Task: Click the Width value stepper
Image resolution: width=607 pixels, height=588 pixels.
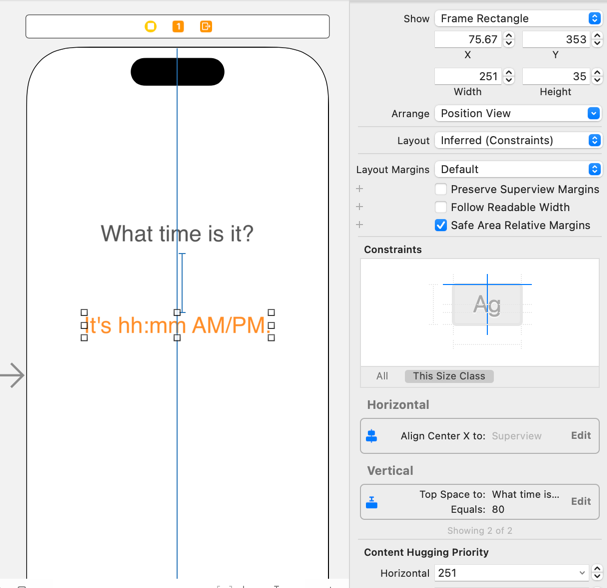Action: [509, 77]
